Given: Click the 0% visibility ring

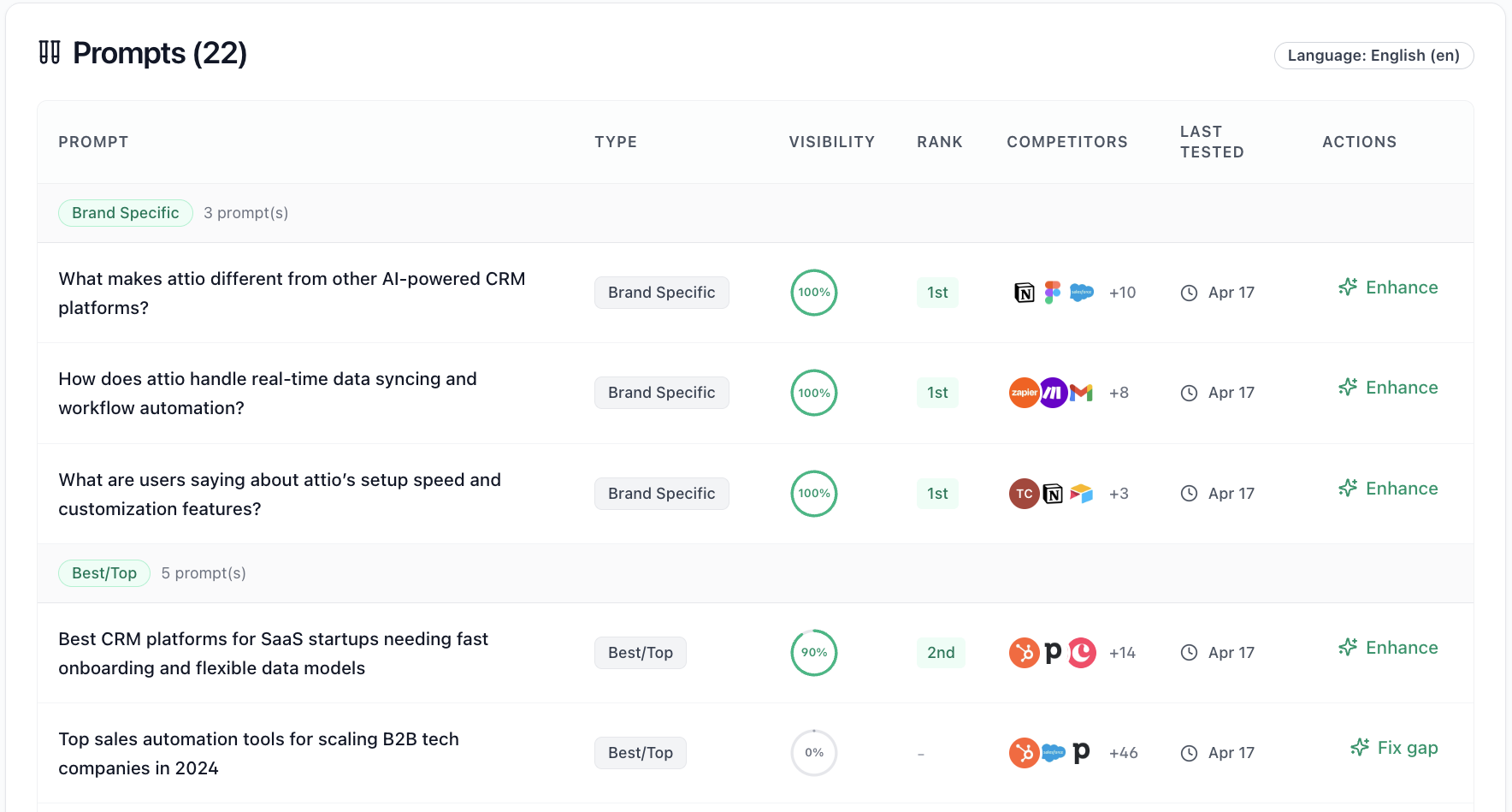Looking at the screenshot, I should pos(814,753).
